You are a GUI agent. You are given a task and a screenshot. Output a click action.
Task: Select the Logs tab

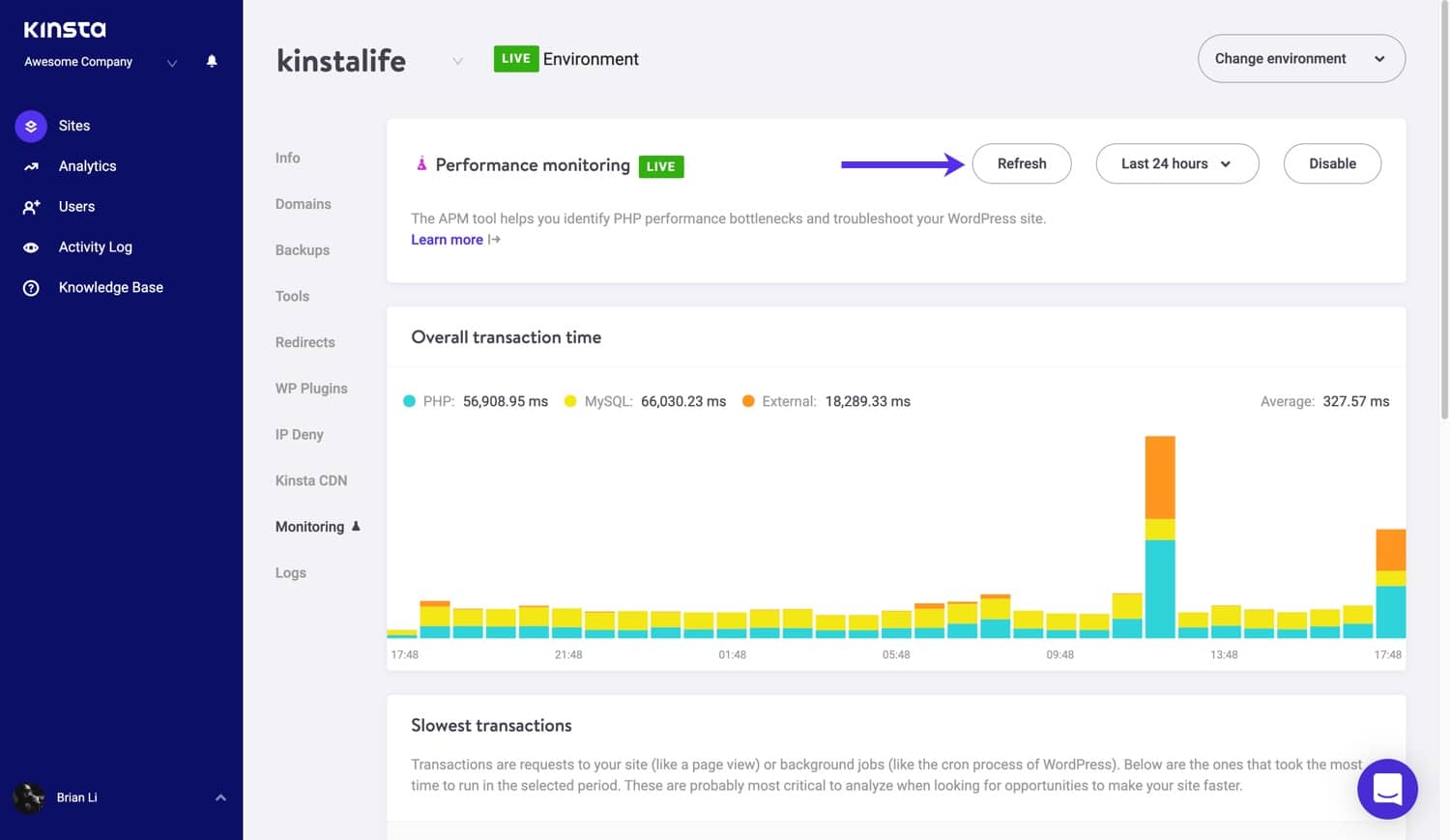[290, 573]
